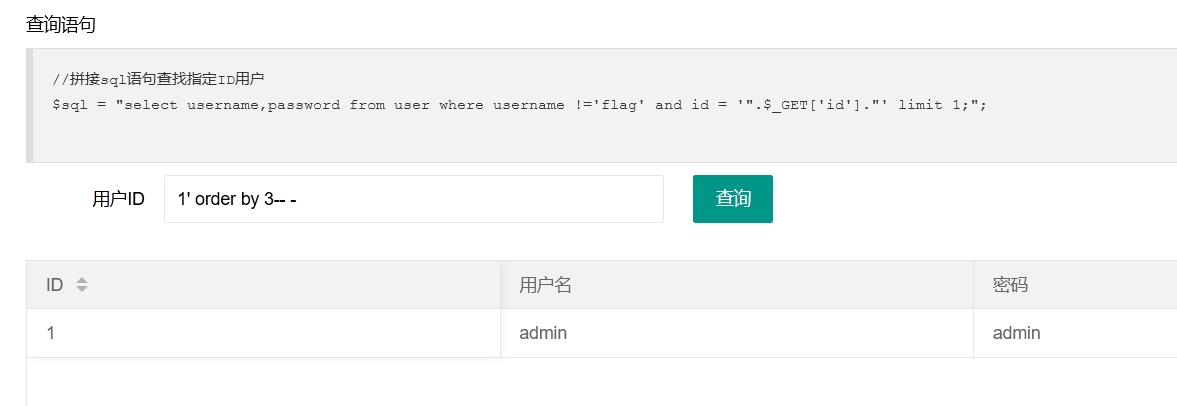
Task: Click the 'flag' string in the SQL statement
Action: click(x=620, y=105)
